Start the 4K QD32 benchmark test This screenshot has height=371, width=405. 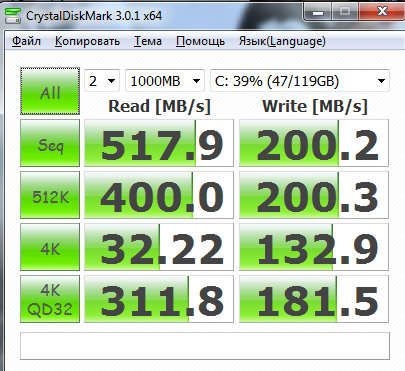click(x=50, y=299)
